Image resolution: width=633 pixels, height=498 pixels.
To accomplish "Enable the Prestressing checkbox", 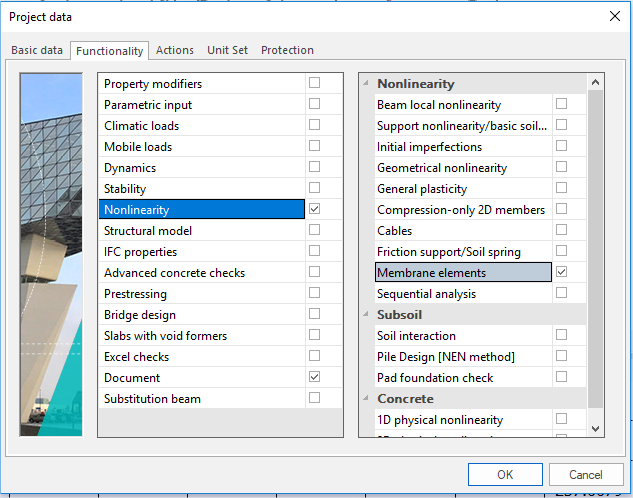I will coord(315,293).
